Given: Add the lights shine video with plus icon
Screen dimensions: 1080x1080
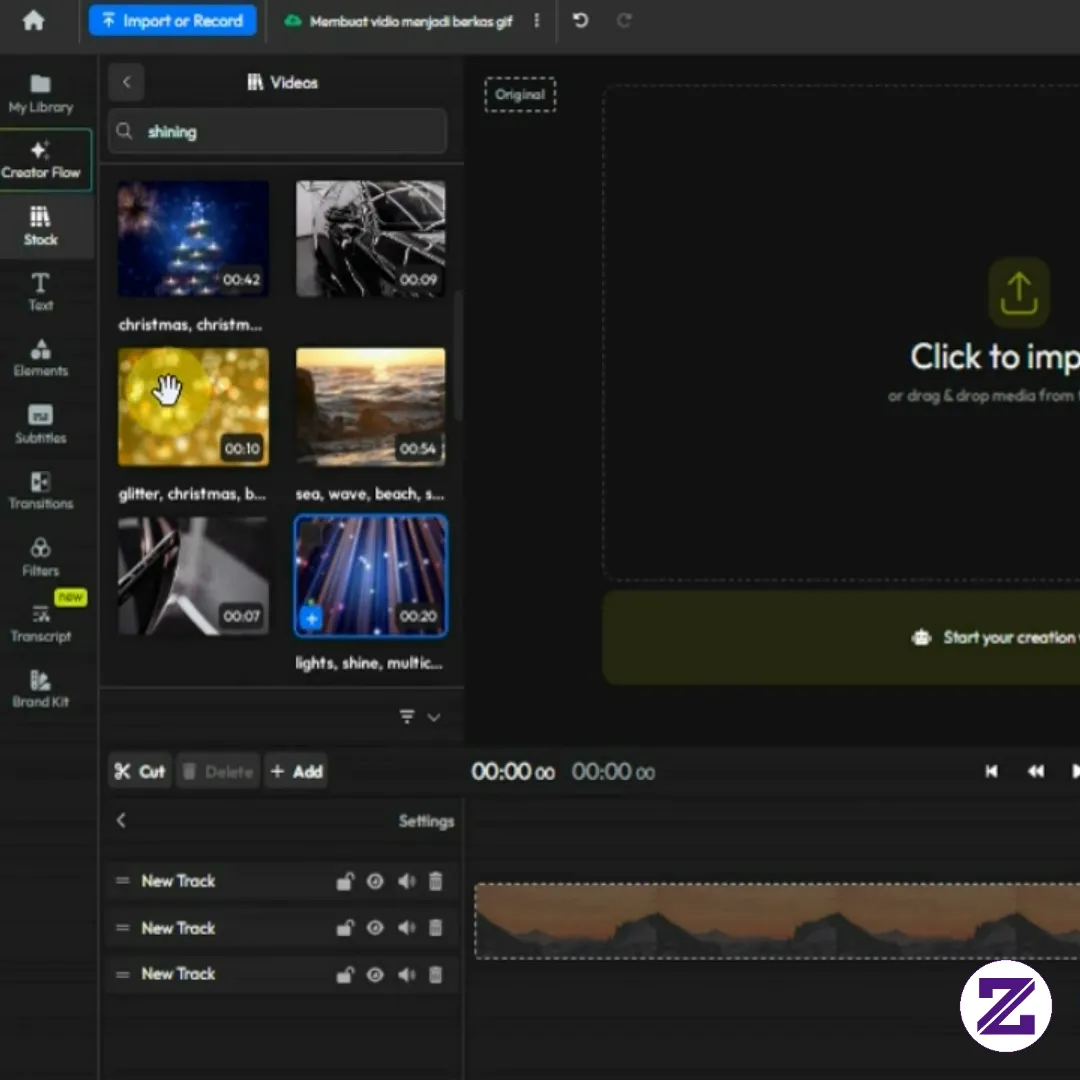Looking at the screenshot, I should pos(311,619).
